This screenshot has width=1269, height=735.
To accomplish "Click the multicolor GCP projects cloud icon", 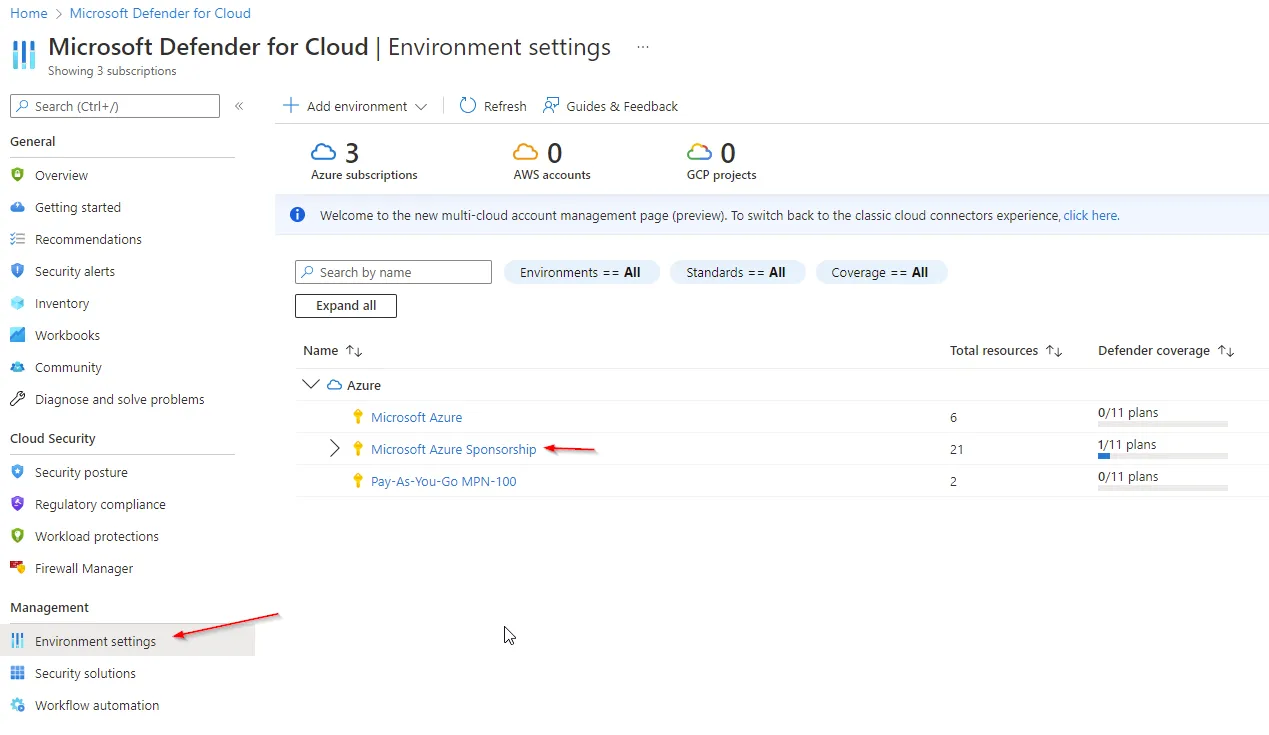I will 700,152.
